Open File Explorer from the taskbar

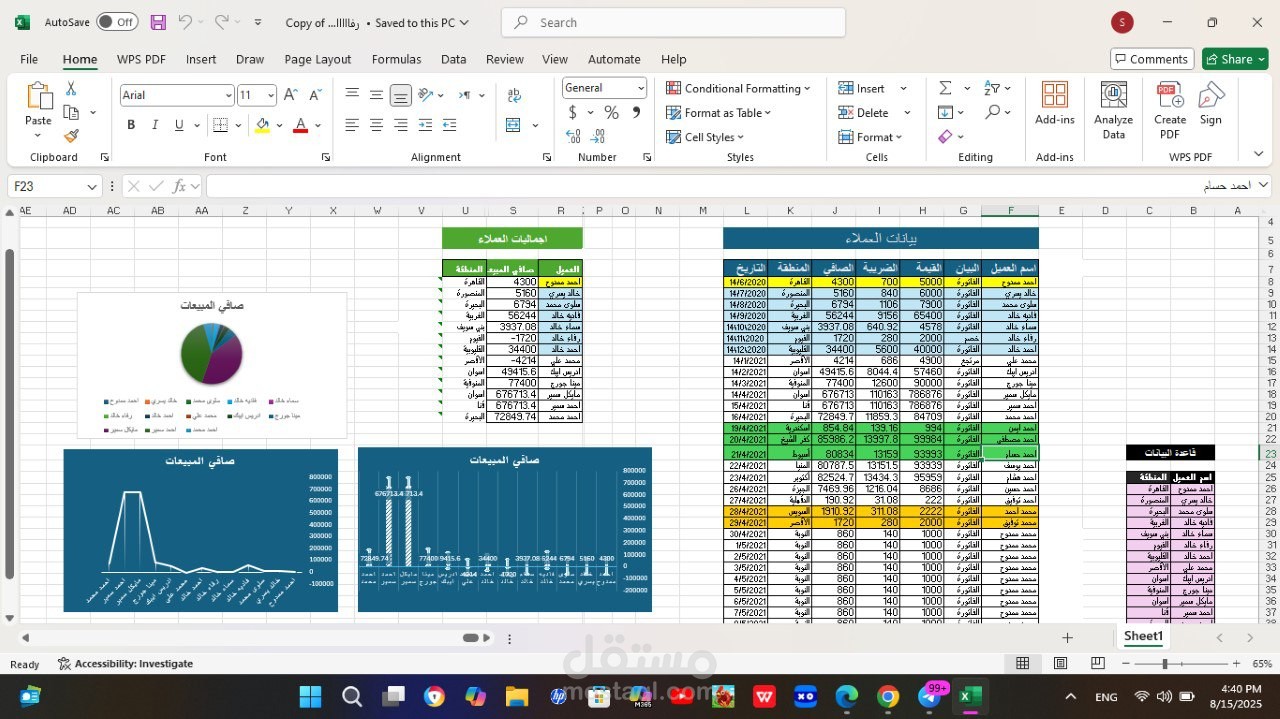516,696
